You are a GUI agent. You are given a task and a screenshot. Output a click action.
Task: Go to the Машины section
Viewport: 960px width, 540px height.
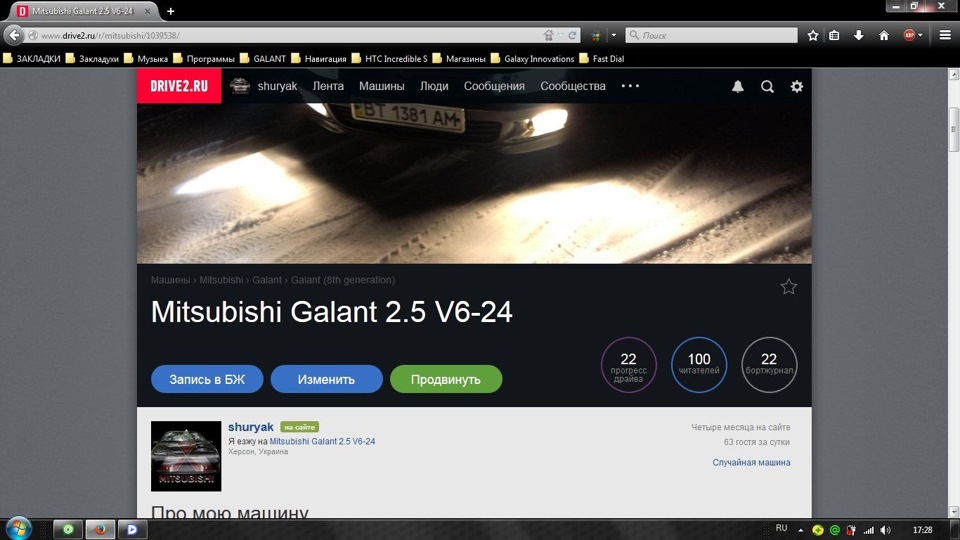click(x=381, y=86)
